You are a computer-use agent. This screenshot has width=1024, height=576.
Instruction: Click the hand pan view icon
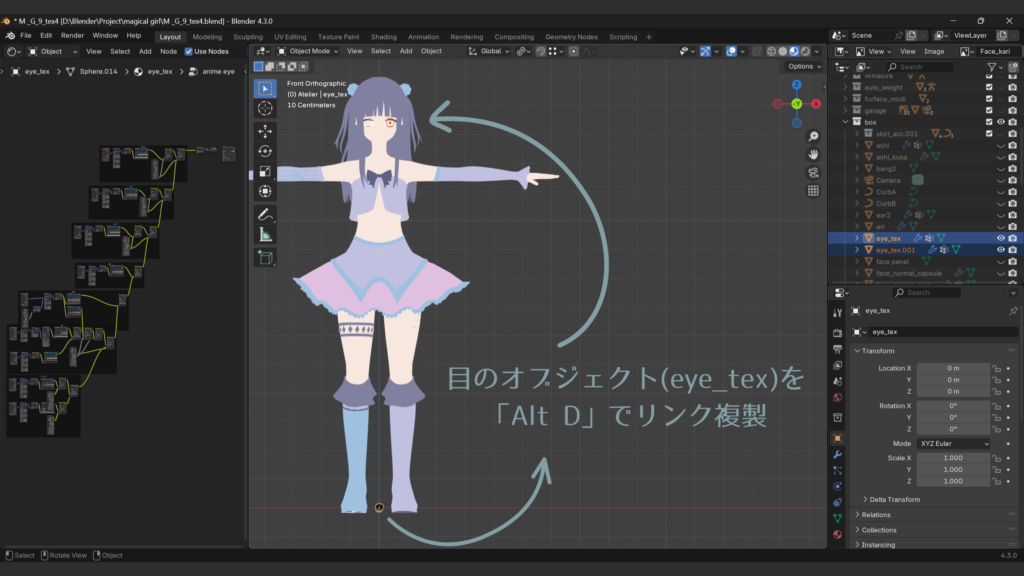[x=813, y=154]
